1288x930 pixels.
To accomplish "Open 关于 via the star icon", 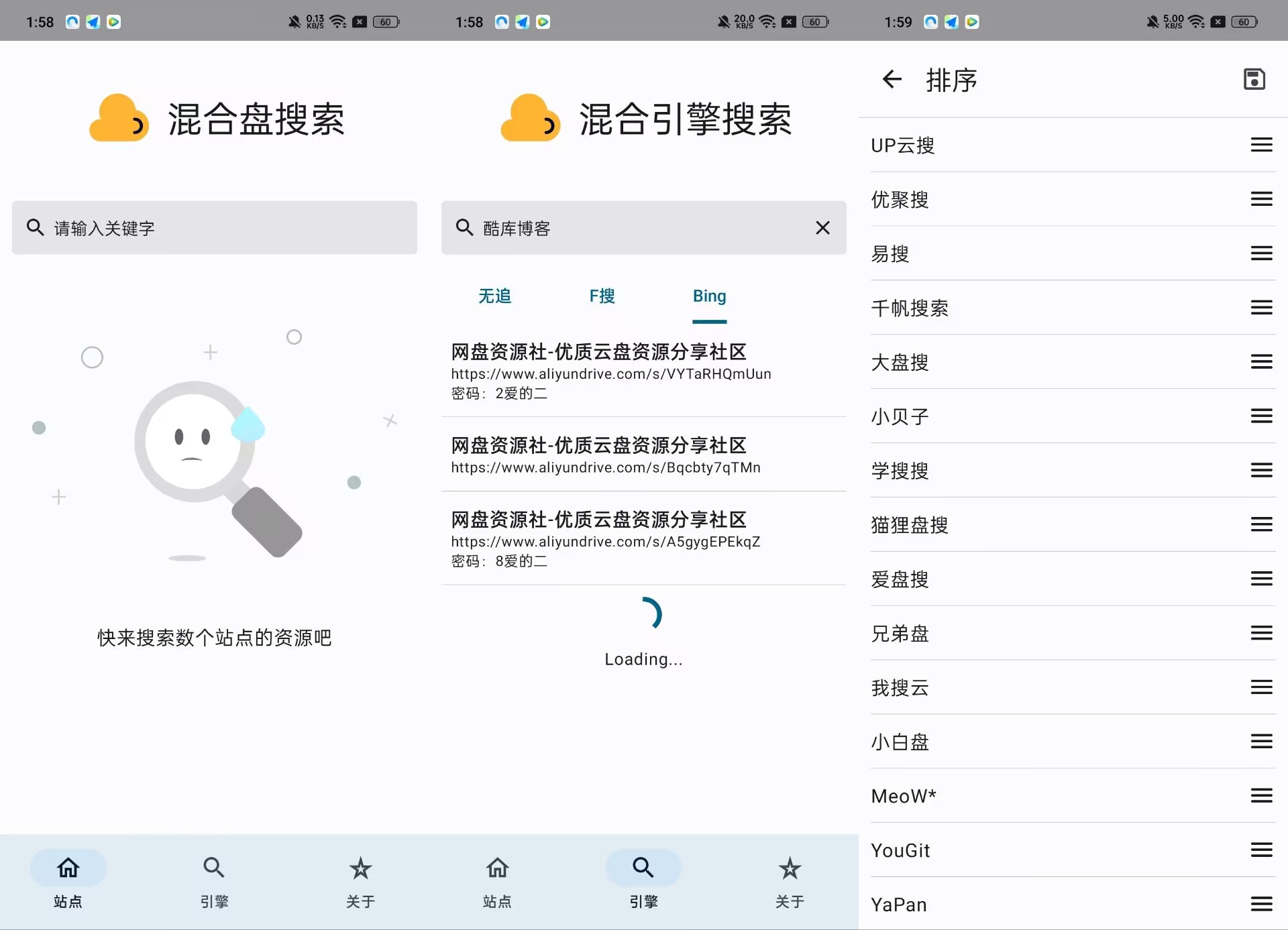I will pos(789,868).
